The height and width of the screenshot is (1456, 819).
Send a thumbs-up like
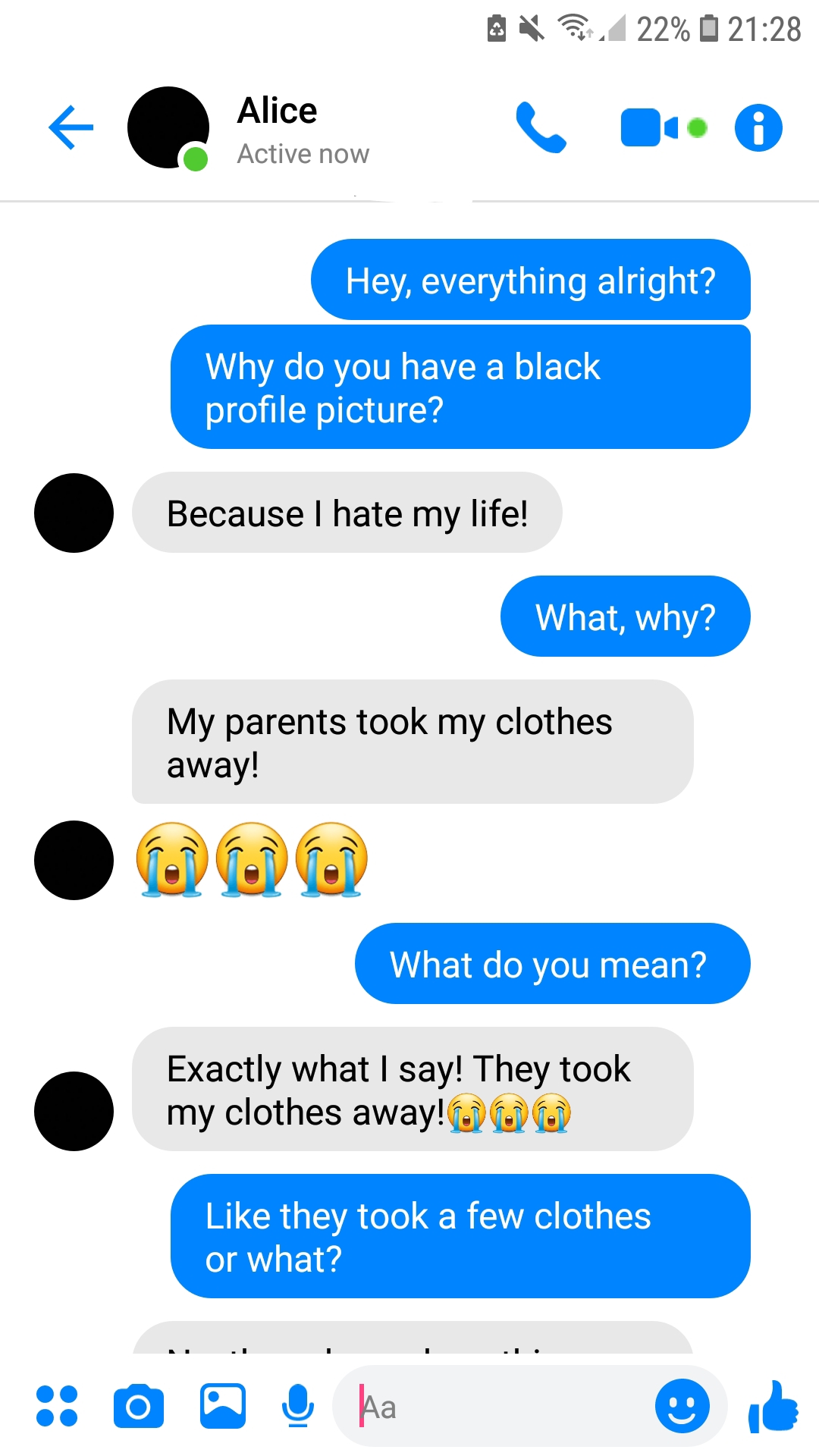coord(773,1407)
